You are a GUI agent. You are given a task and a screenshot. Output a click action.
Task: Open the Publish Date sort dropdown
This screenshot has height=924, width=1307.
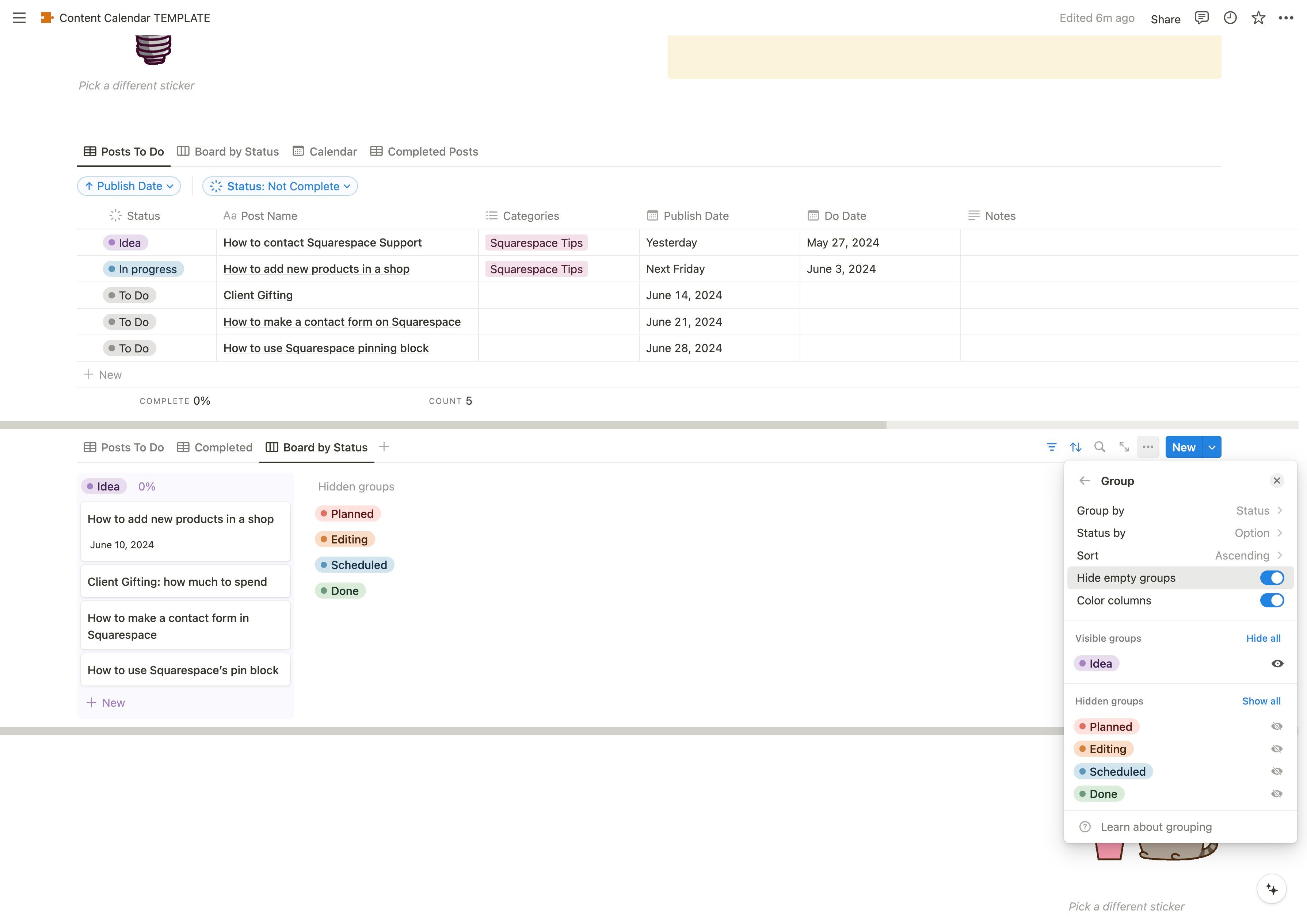[129, 186]
